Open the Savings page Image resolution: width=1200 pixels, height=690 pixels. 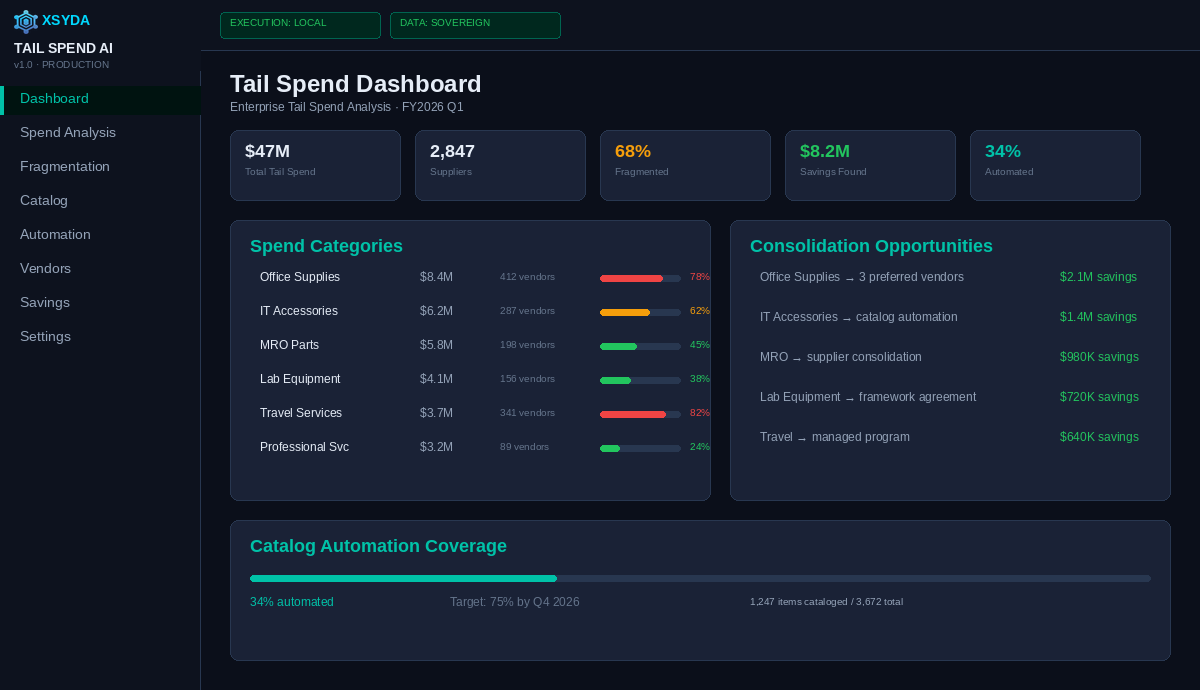pyautogui.click(x=44, y=302)
